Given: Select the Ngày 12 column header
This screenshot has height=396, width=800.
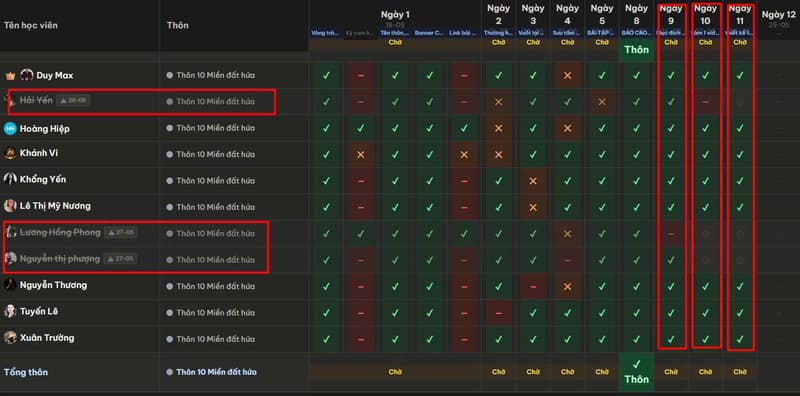Looking at the screenshot, I should pyautogui.click(x=779, y=15).
